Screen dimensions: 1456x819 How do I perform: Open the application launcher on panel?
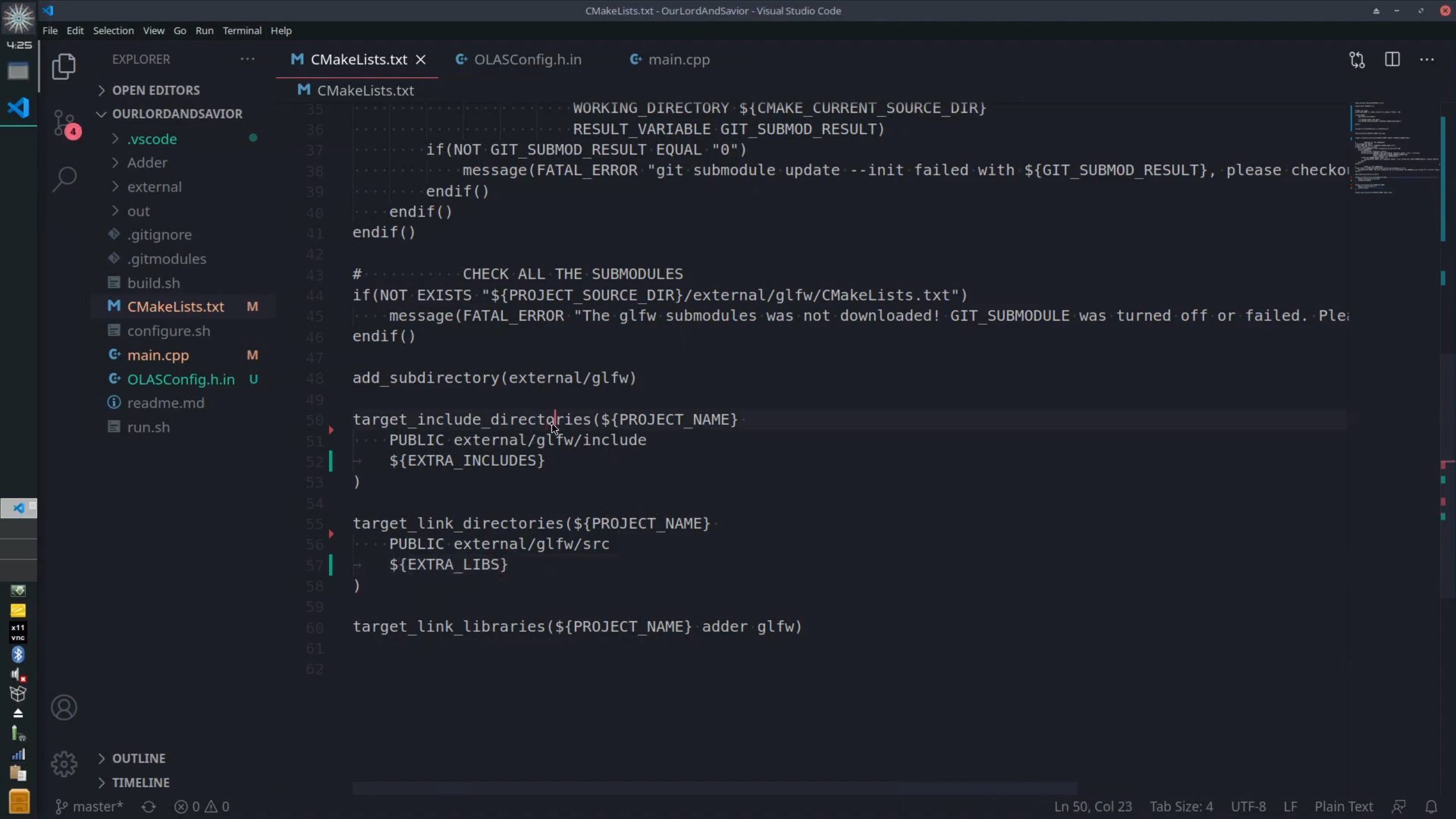tap(18, 18)
